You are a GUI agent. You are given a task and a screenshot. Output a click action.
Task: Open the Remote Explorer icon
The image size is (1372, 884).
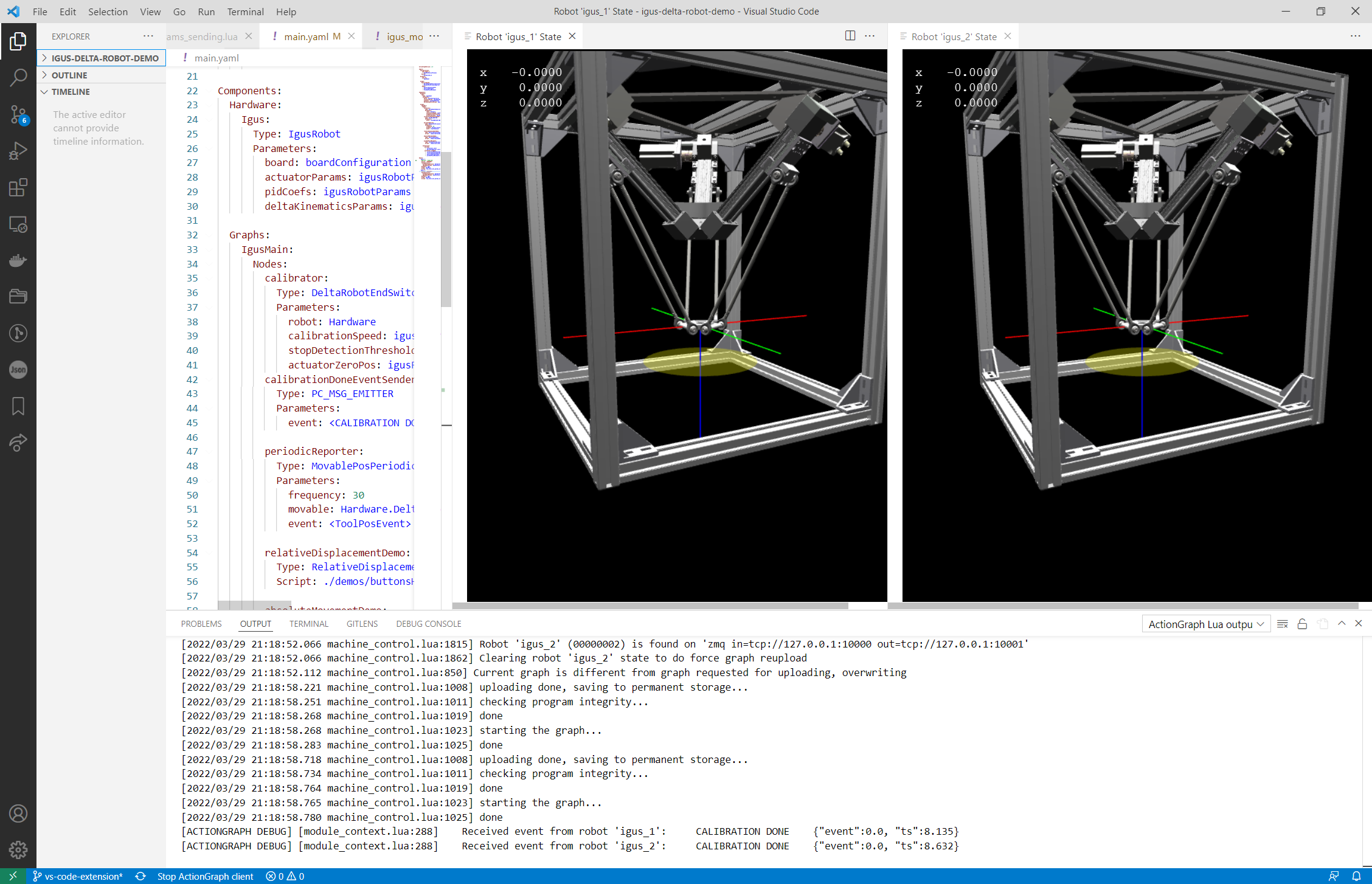coord(18,224)
